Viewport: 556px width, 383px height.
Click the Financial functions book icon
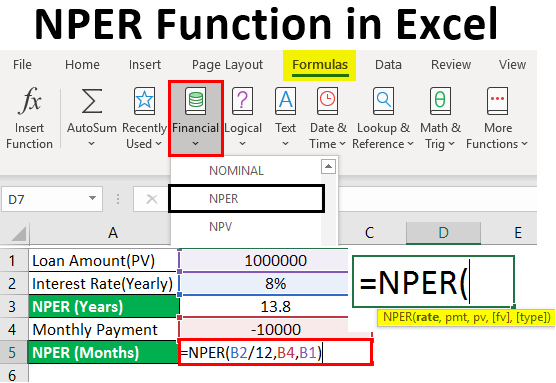(x=195, y=101)
